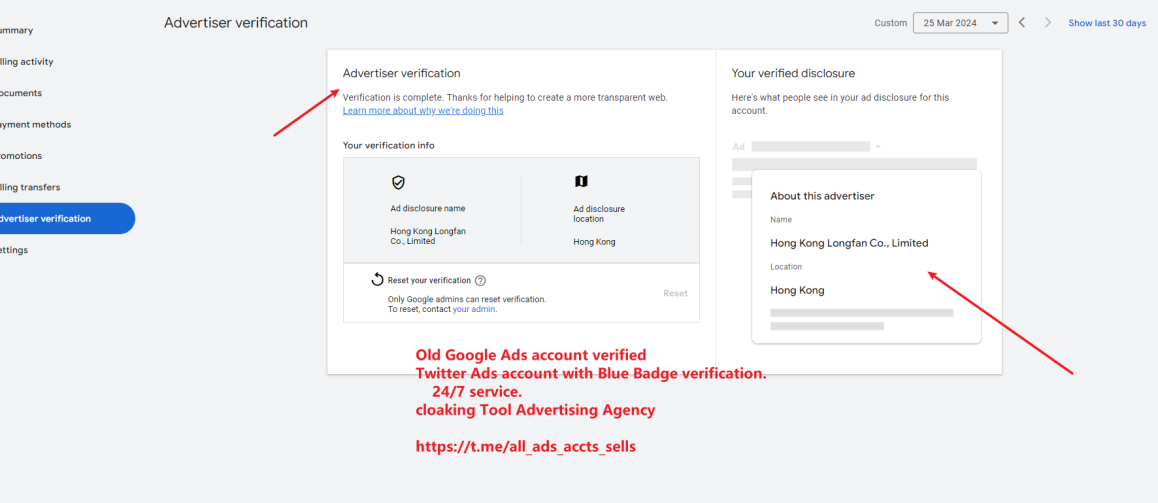
Task: Click Hong Kong Longfan Co., Limited under Ad disclosure name
Action: pos(428,236)
